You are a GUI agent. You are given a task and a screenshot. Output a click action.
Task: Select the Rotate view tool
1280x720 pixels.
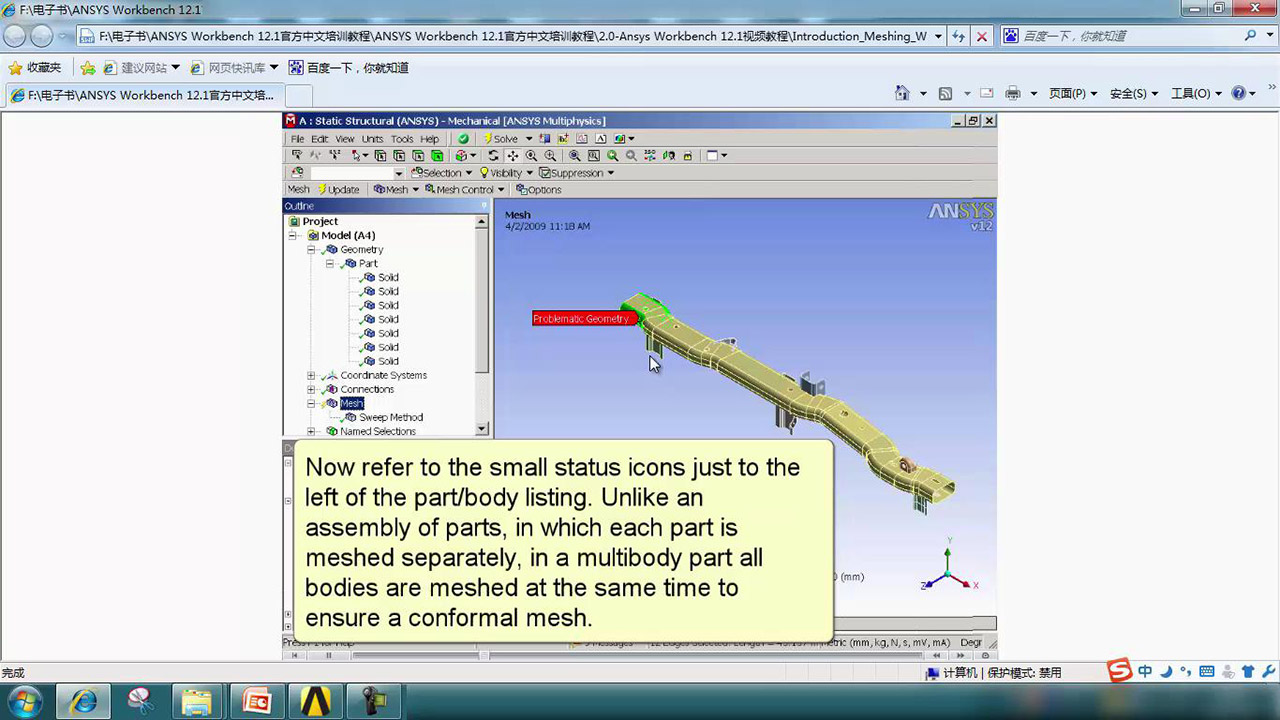[493, 156]
